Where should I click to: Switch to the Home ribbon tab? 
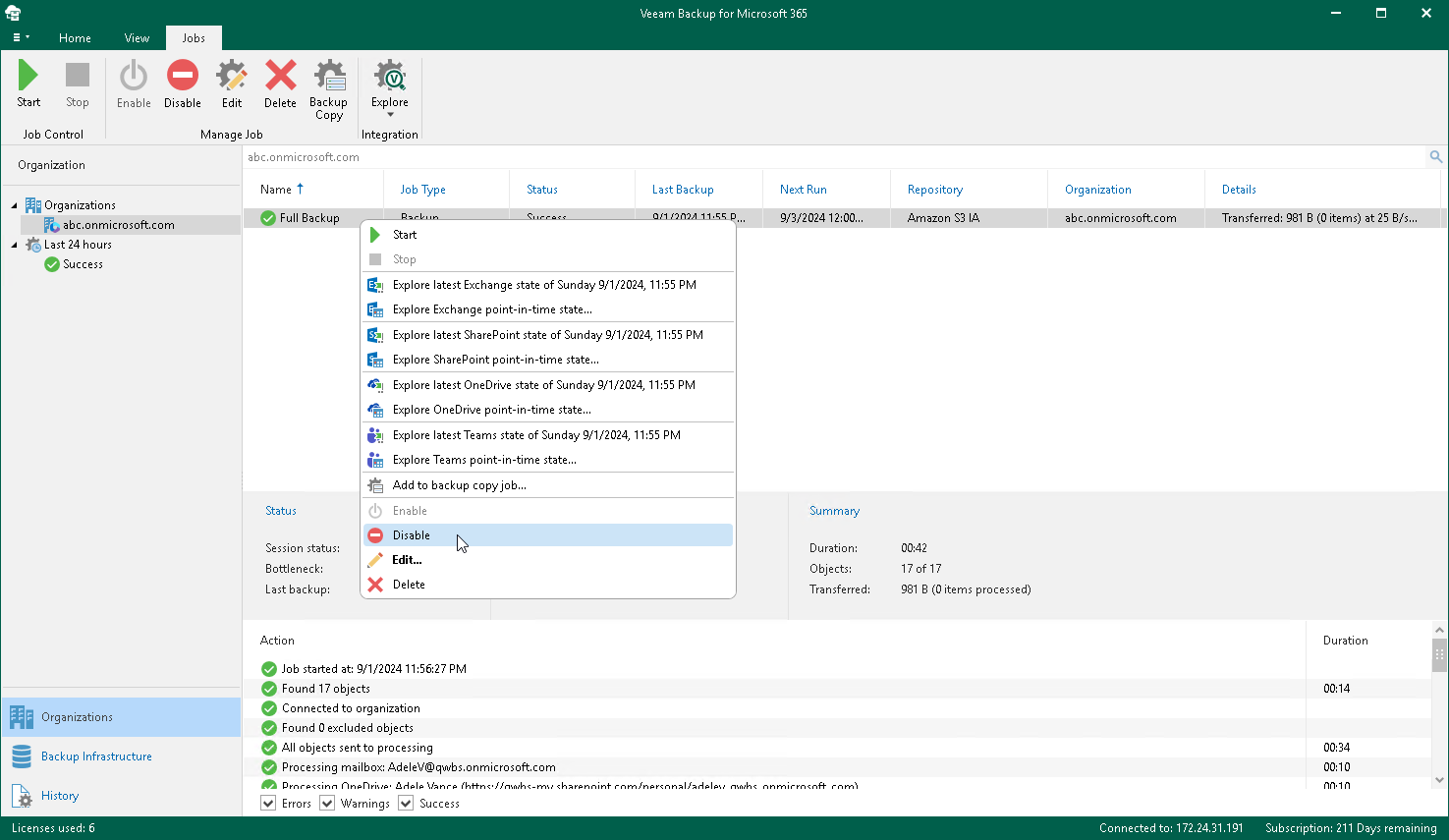tap(75, 38)
